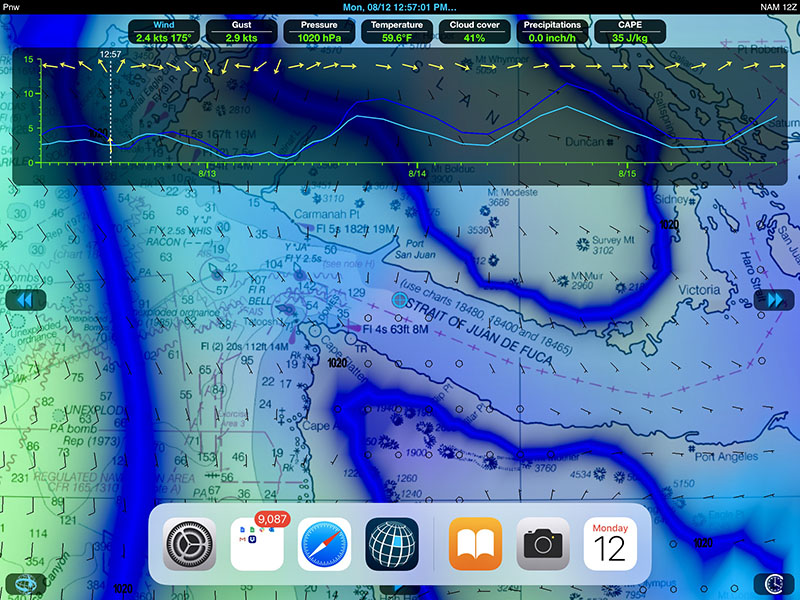Launch Safari from the dock
This screenshot has width=800, height=600.
(324, 544)
